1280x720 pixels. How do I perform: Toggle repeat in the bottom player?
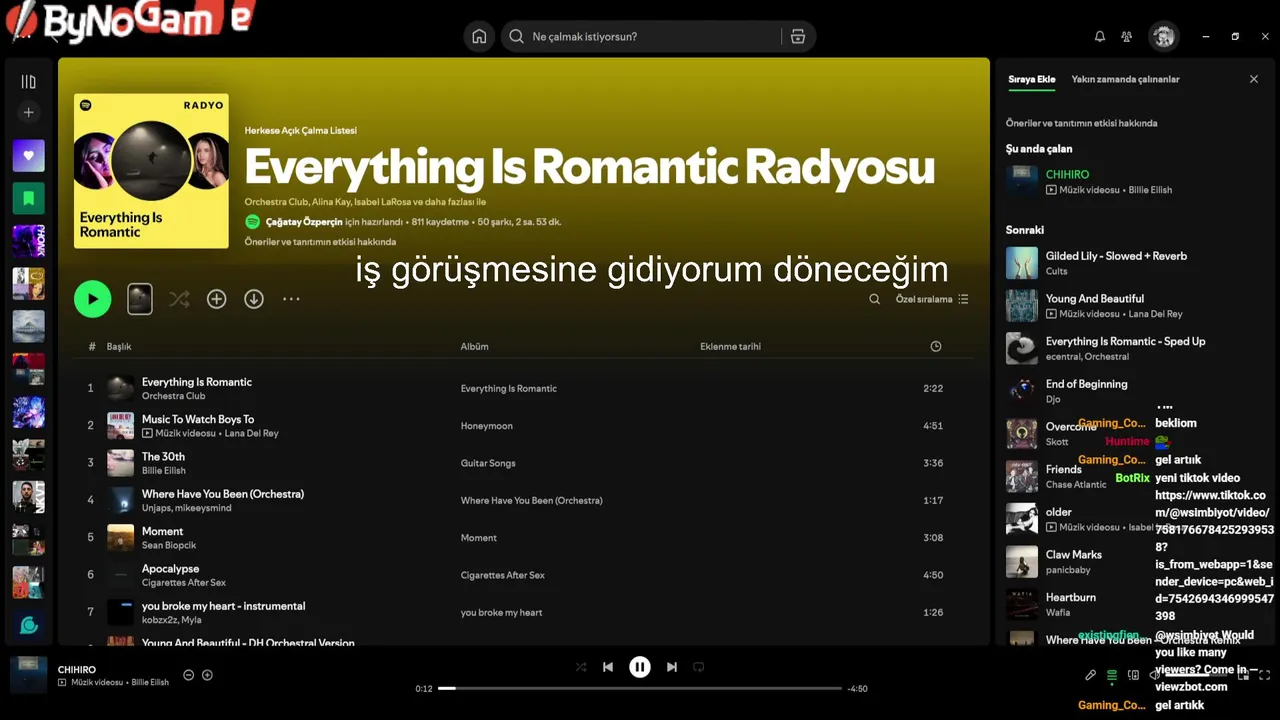pyautogui.click(x=699, y=667)
